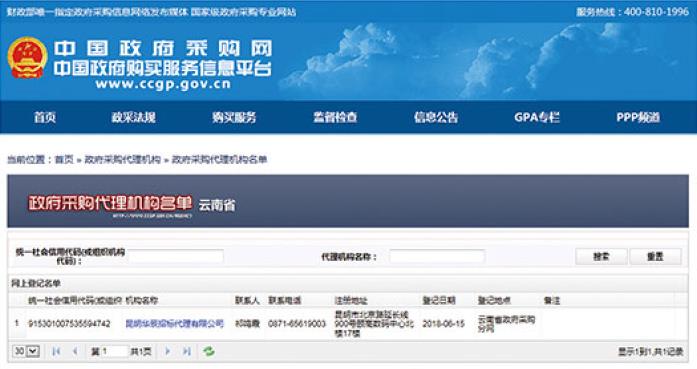Open 首页 in the navigation bar
697x369 pixels.
point(45,117)
